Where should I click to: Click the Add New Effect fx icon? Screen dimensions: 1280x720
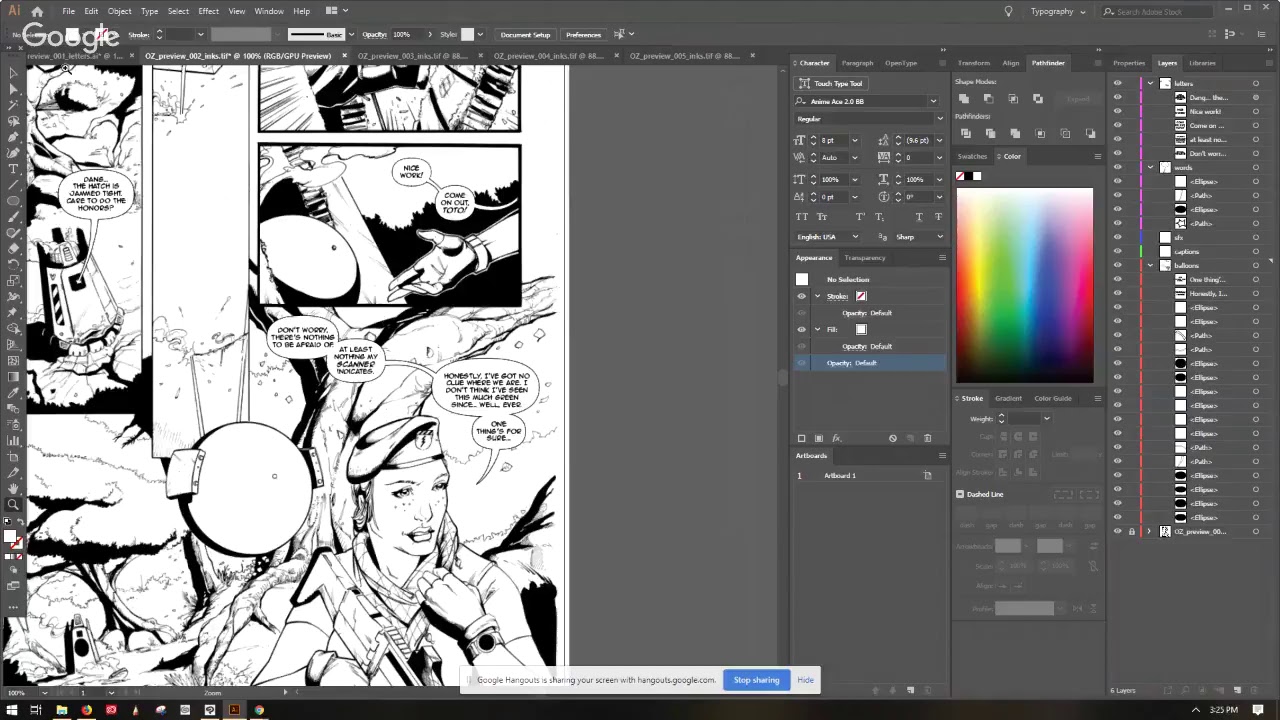pos(837,438)
